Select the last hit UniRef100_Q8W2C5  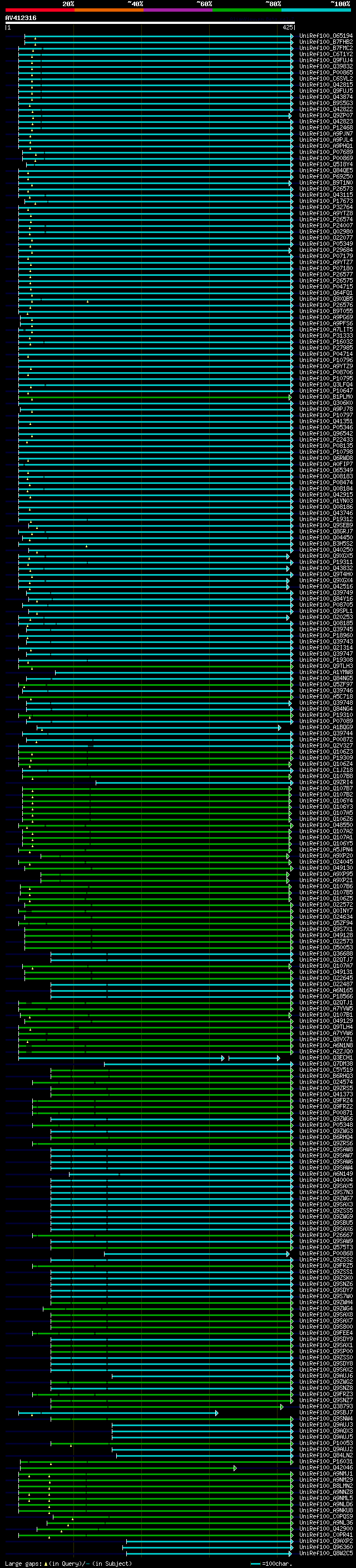(325, 1554)
